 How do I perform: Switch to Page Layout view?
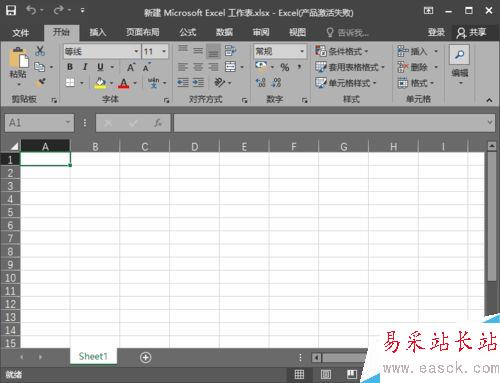coord(326,374)
